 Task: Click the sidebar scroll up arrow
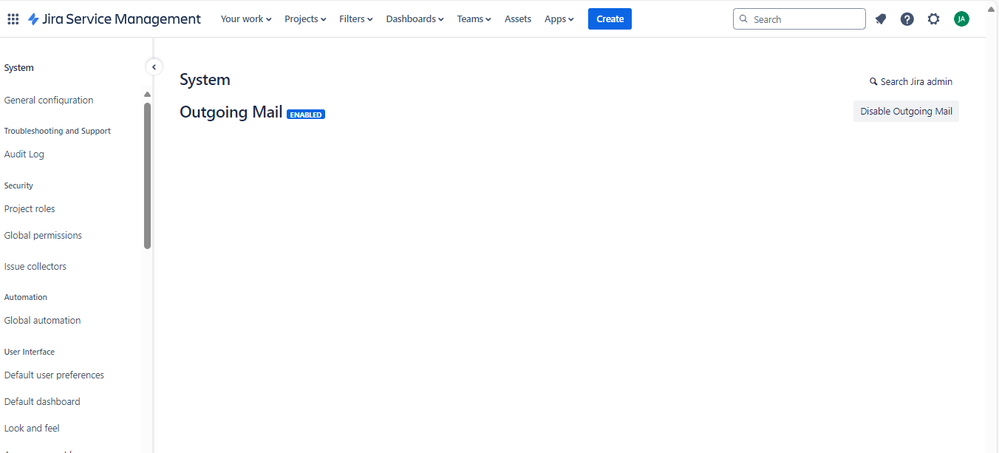[147, 94]
